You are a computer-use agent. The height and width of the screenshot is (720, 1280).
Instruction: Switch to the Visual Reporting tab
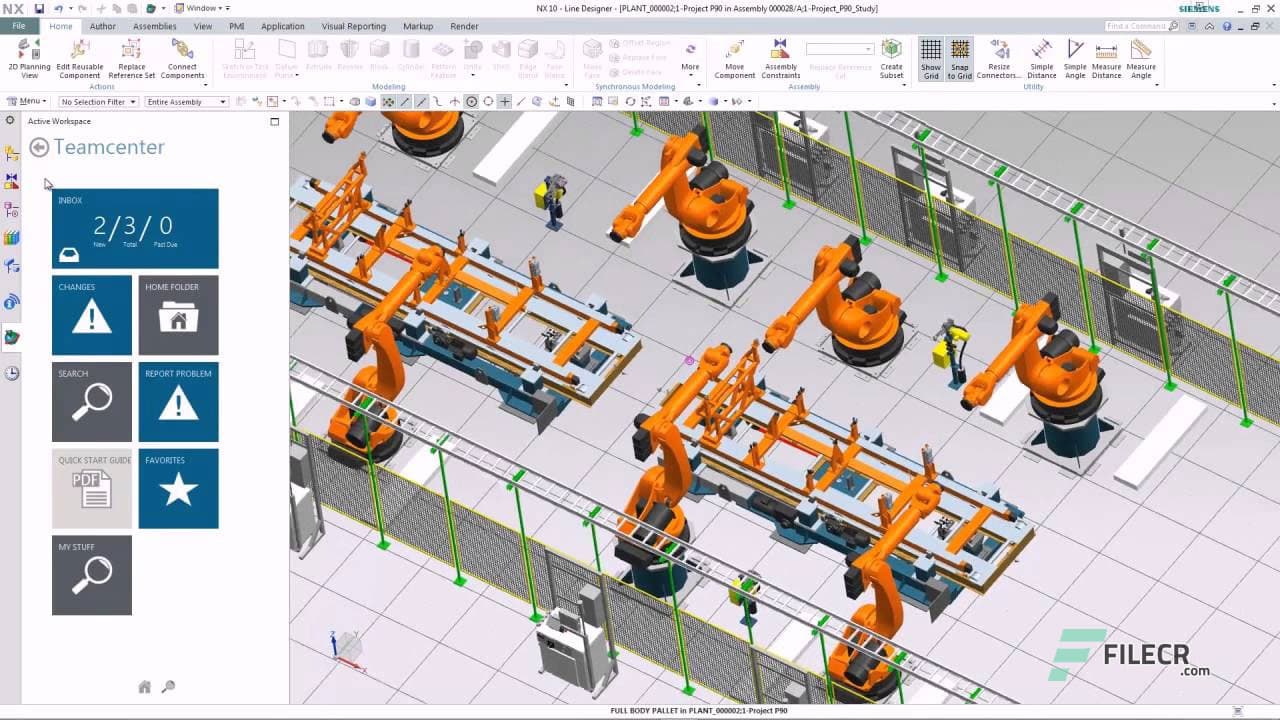353,26
